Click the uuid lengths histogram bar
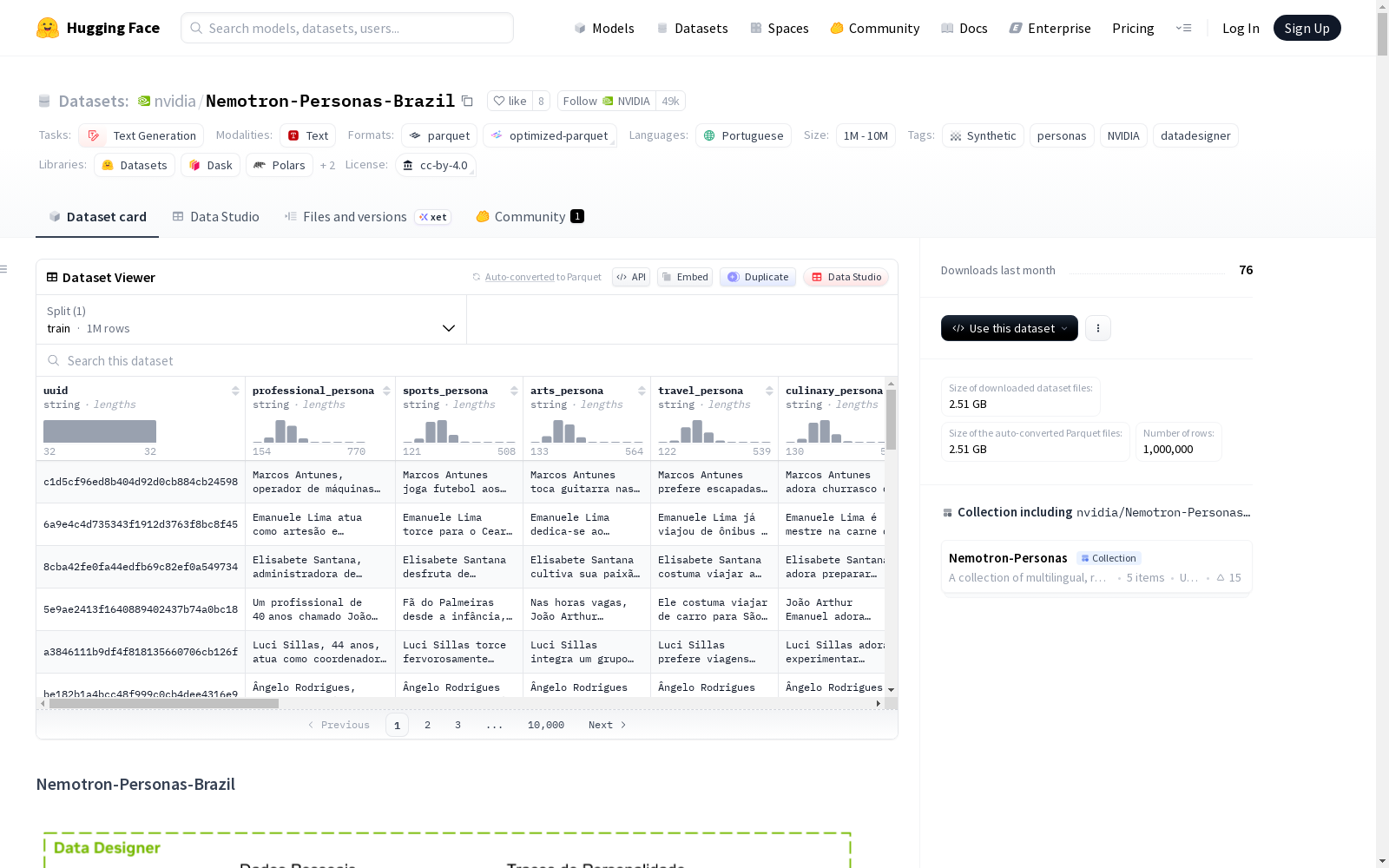 (100, 431)
